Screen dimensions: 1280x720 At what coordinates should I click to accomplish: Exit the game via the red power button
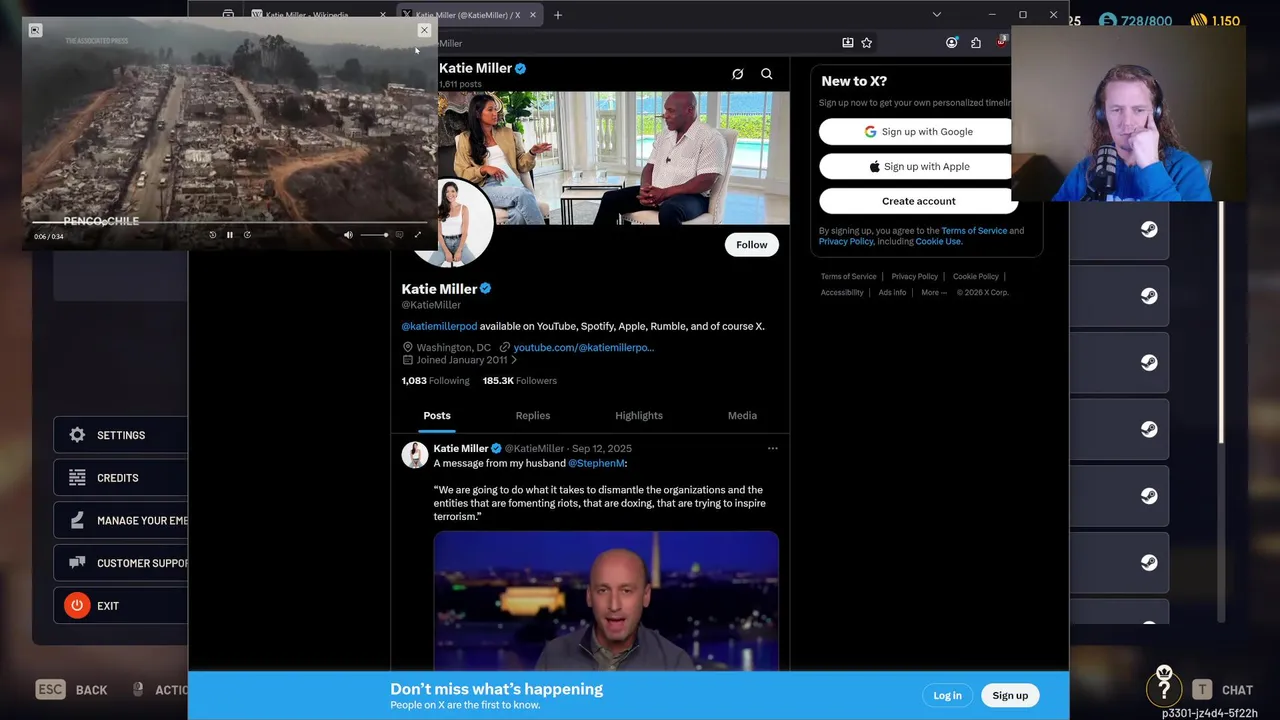pos(77,606)
